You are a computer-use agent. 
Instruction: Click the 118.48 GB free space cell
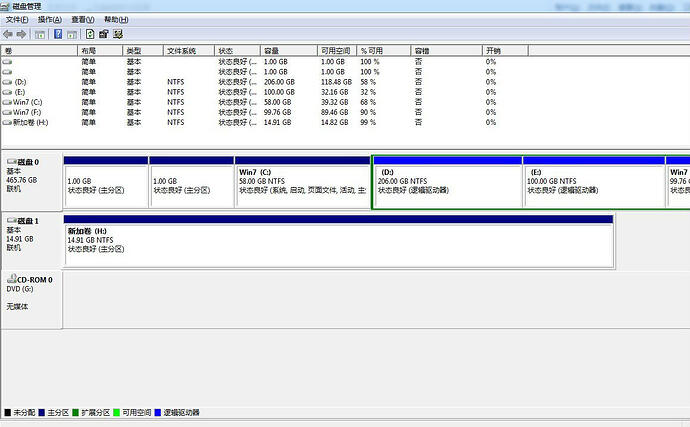[x=336, y=82]
